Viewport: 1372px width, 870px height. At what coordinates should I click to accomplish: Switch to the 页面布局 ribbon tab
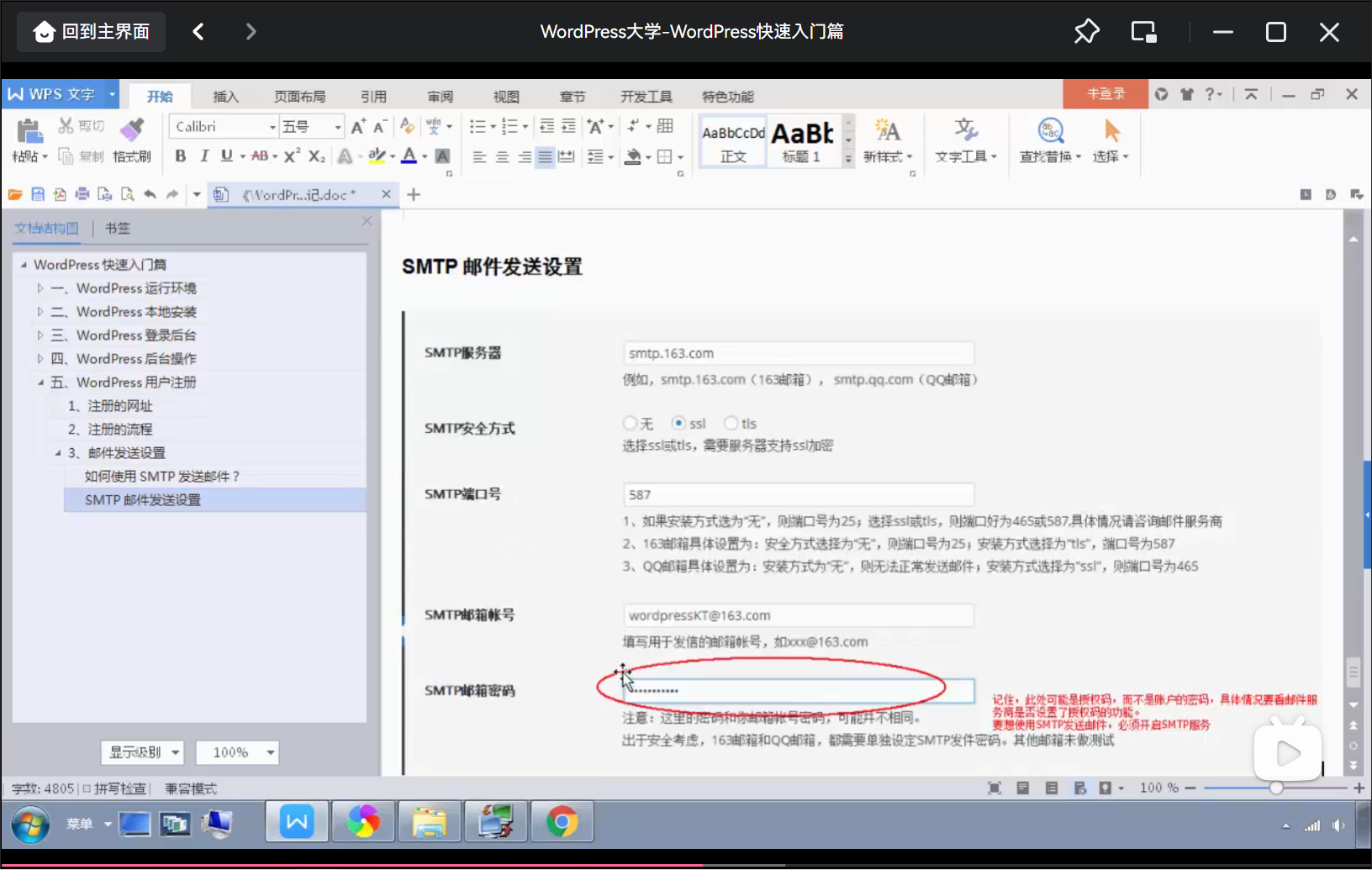tap(299, 97)
